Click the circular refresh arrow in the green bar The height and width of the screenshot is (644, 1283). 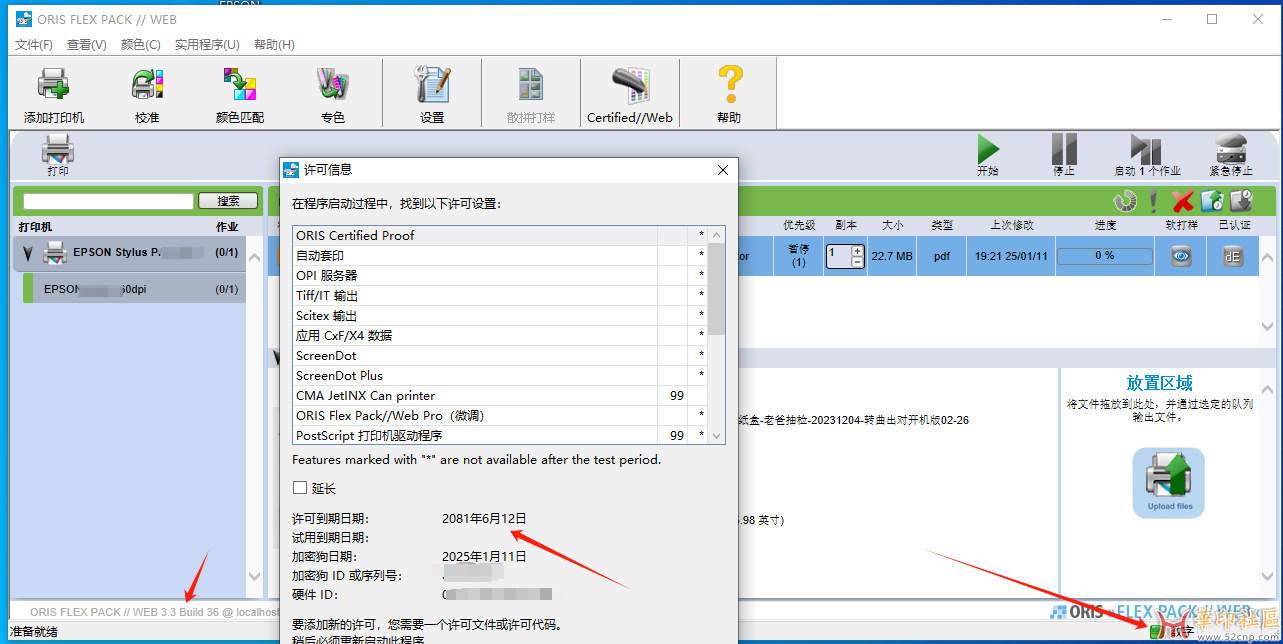tap(1125, 201)
